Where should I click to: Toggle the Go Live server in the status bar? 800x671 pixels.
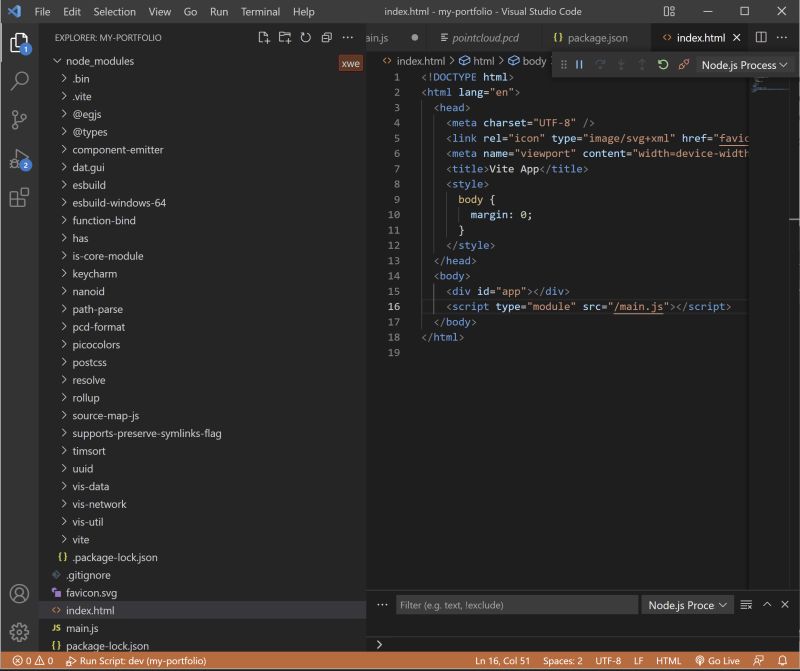(x=718, y=661)
